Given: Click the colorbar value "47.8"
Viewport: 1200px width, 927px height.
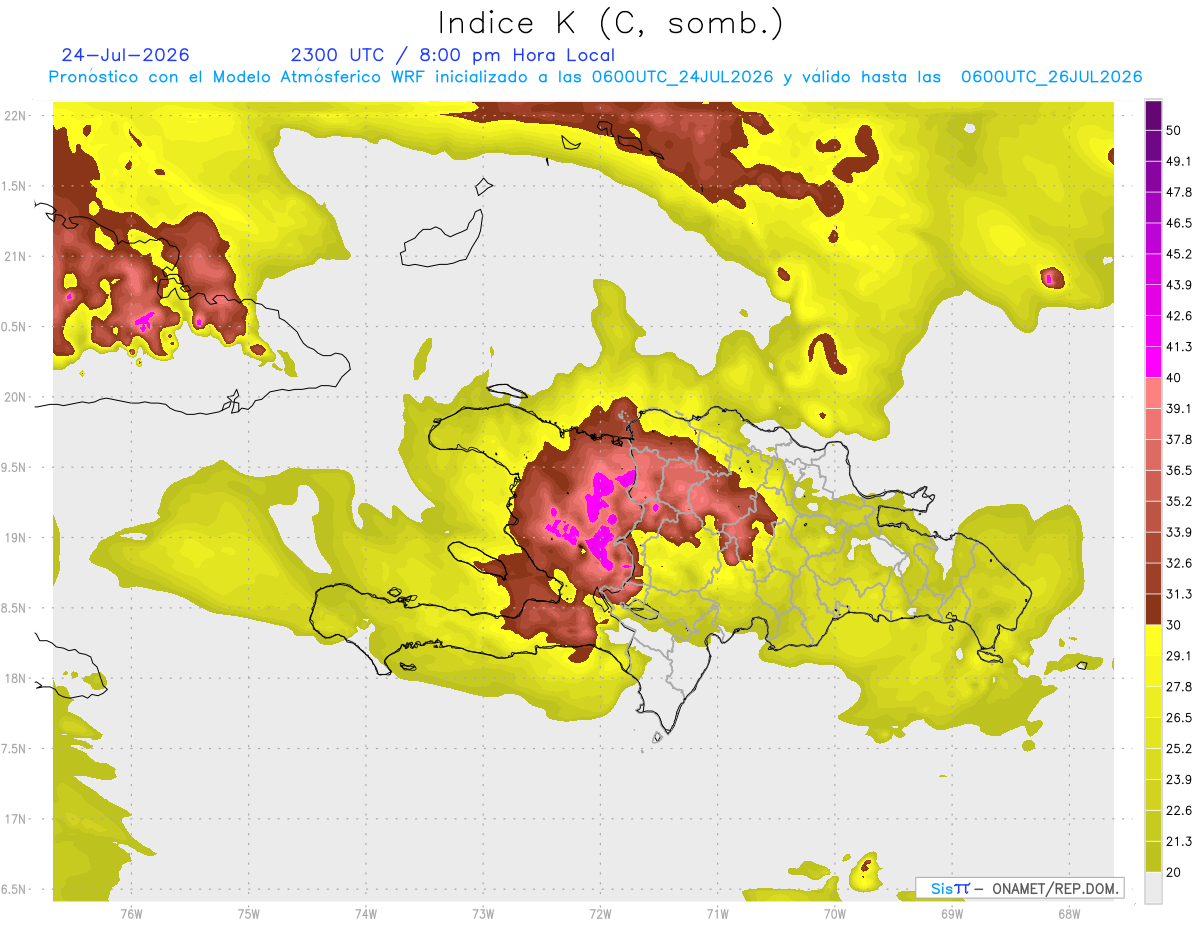Looking at the screenshot, I should [1179, 192].
